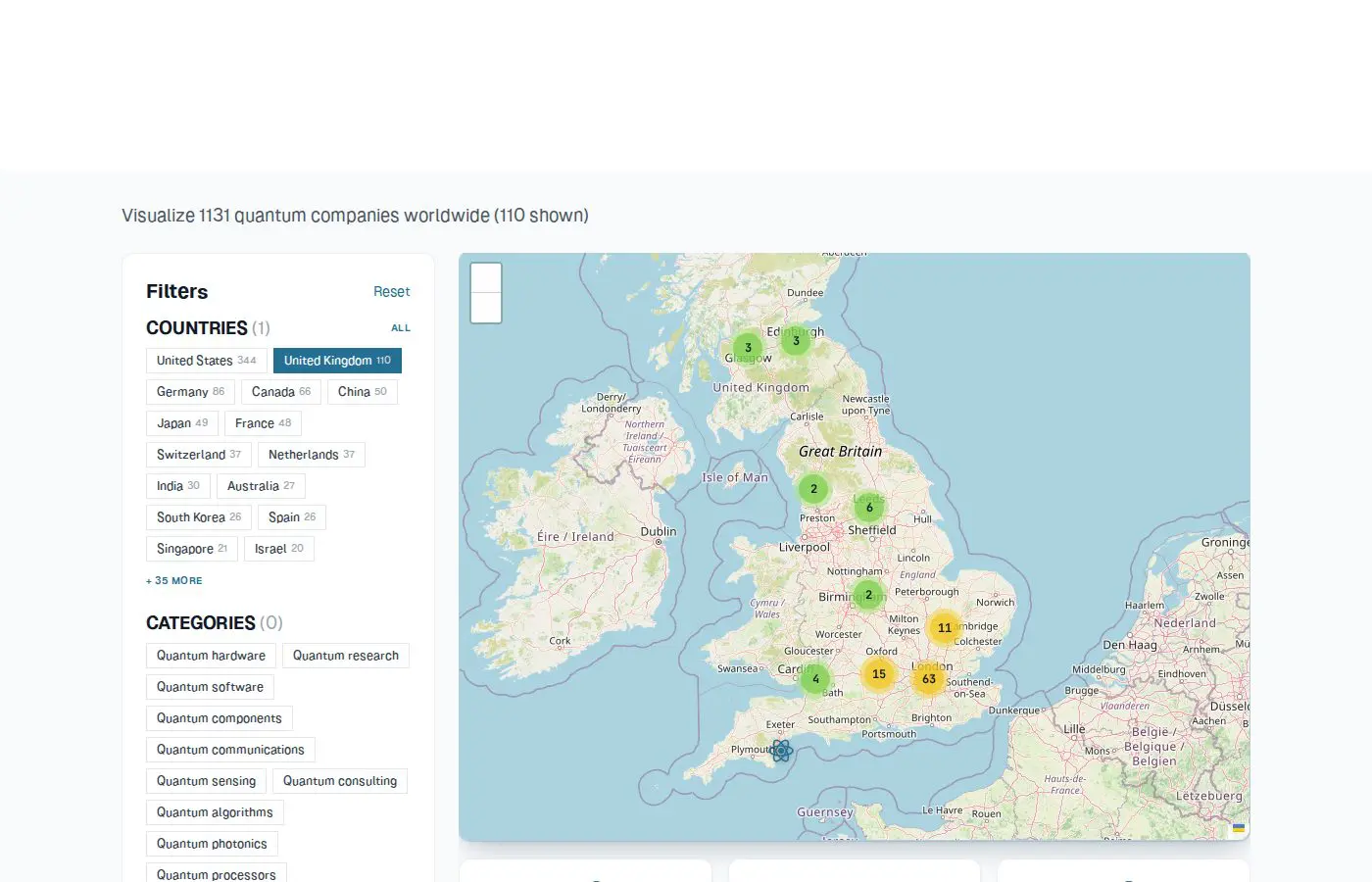This screenshot has height=882, width=1372.
Task: Toggle the Spain country filter
Action: [292, 517]
